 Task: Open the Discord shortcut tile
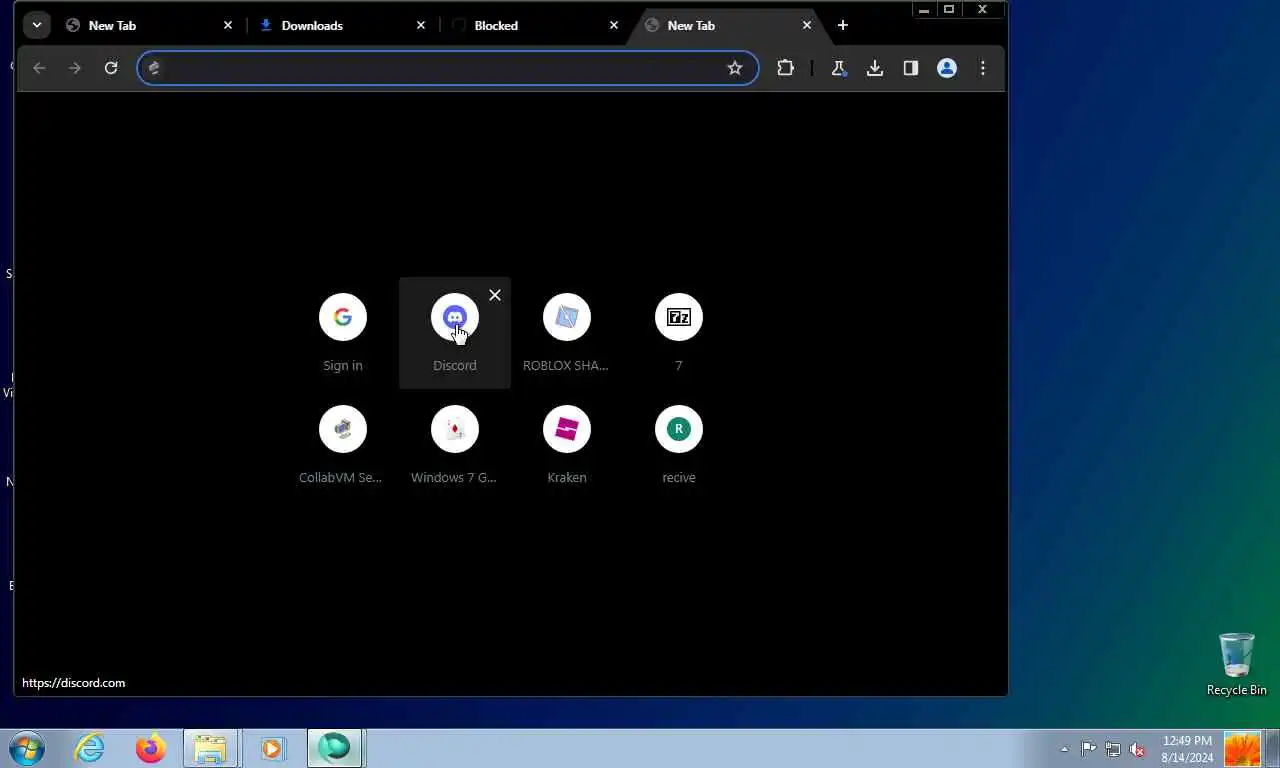(455, 333)
